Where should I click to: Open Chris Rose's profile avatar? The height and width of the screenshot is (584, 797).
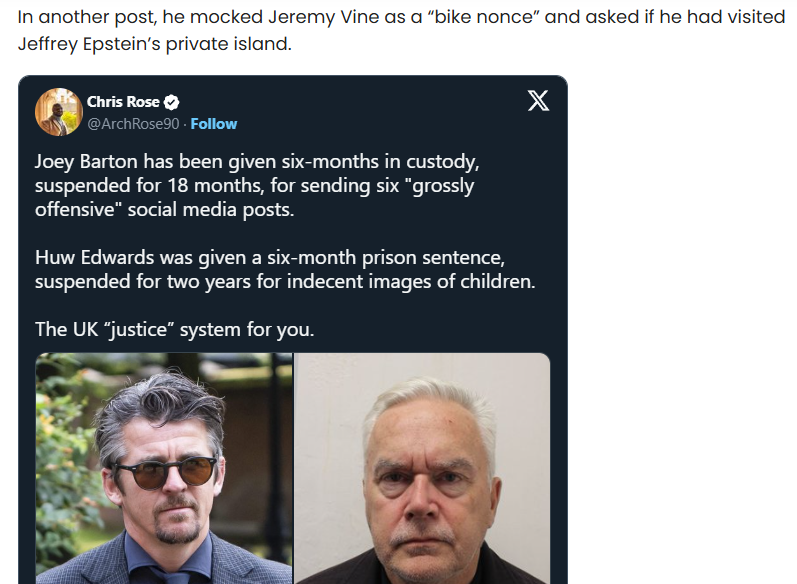[x=58, y=112]
